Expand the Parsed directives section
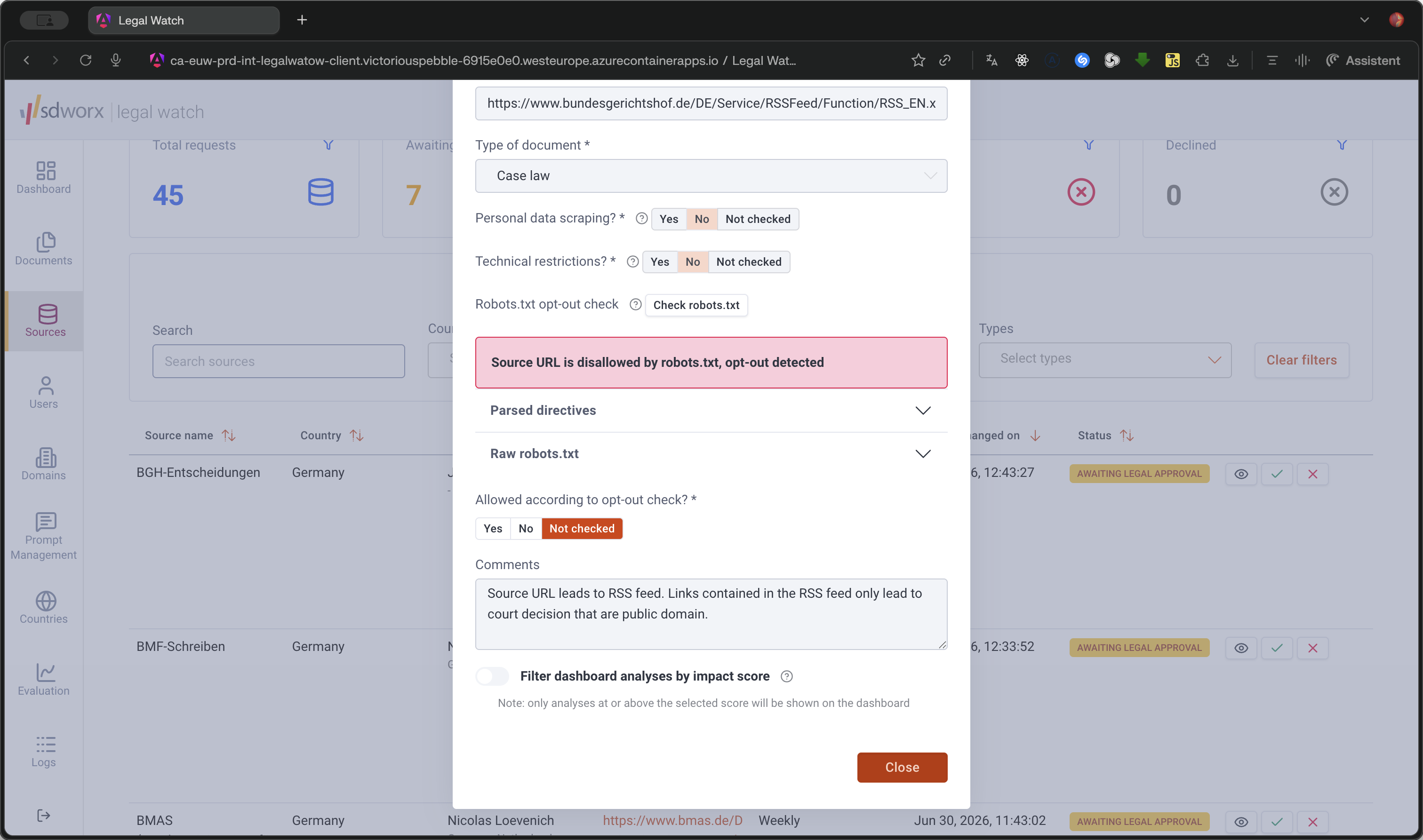1423x840 pixels. [711, 411]
